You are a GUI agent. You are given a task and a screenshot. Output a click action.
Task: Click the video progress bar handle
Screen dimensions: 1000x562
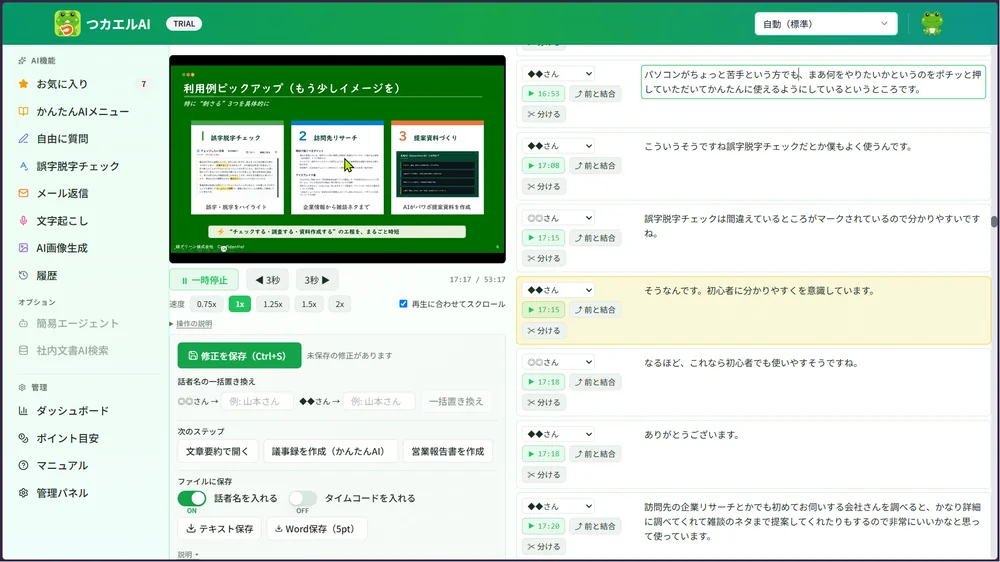[x=224, y=249]
